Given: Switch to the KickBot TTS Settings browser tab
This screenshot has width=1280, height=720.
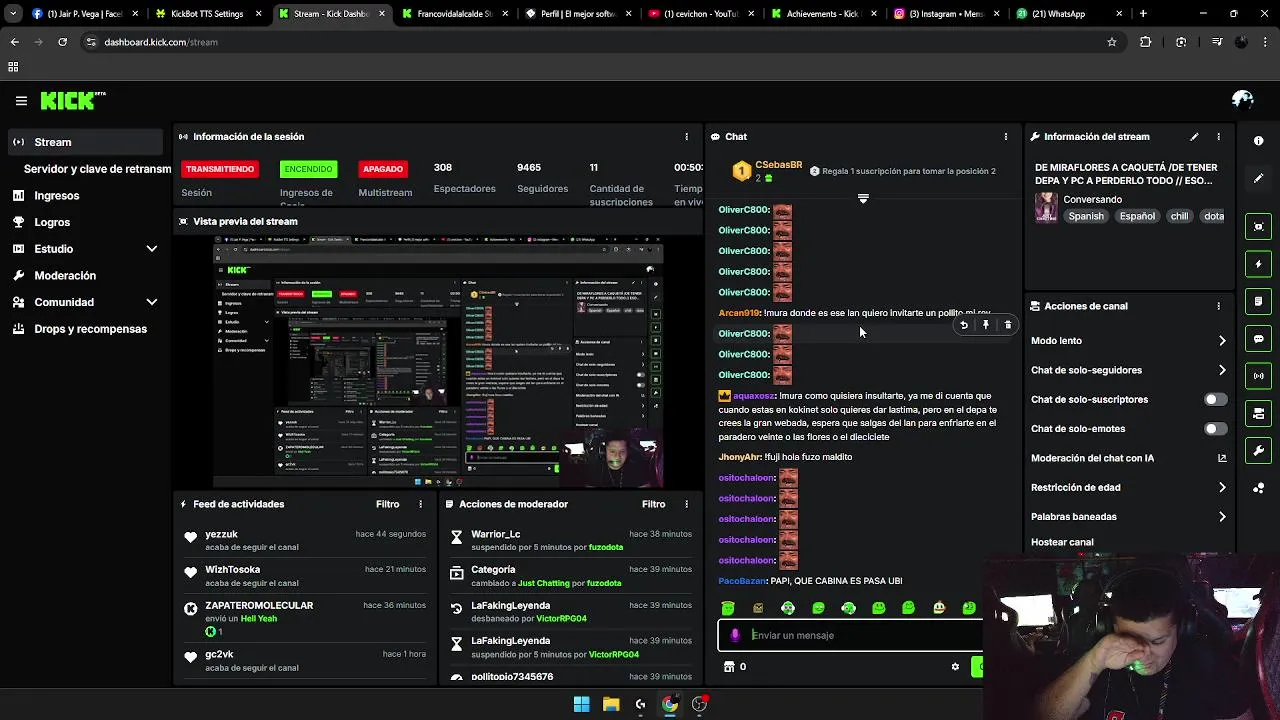Looking at the screenshot, I should 207,14.
